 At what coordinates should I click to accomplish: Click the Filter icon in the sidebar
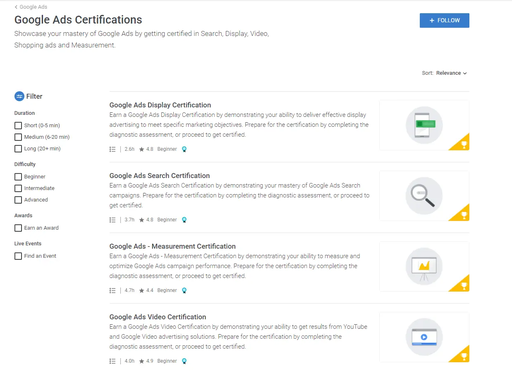pos(19,96)
